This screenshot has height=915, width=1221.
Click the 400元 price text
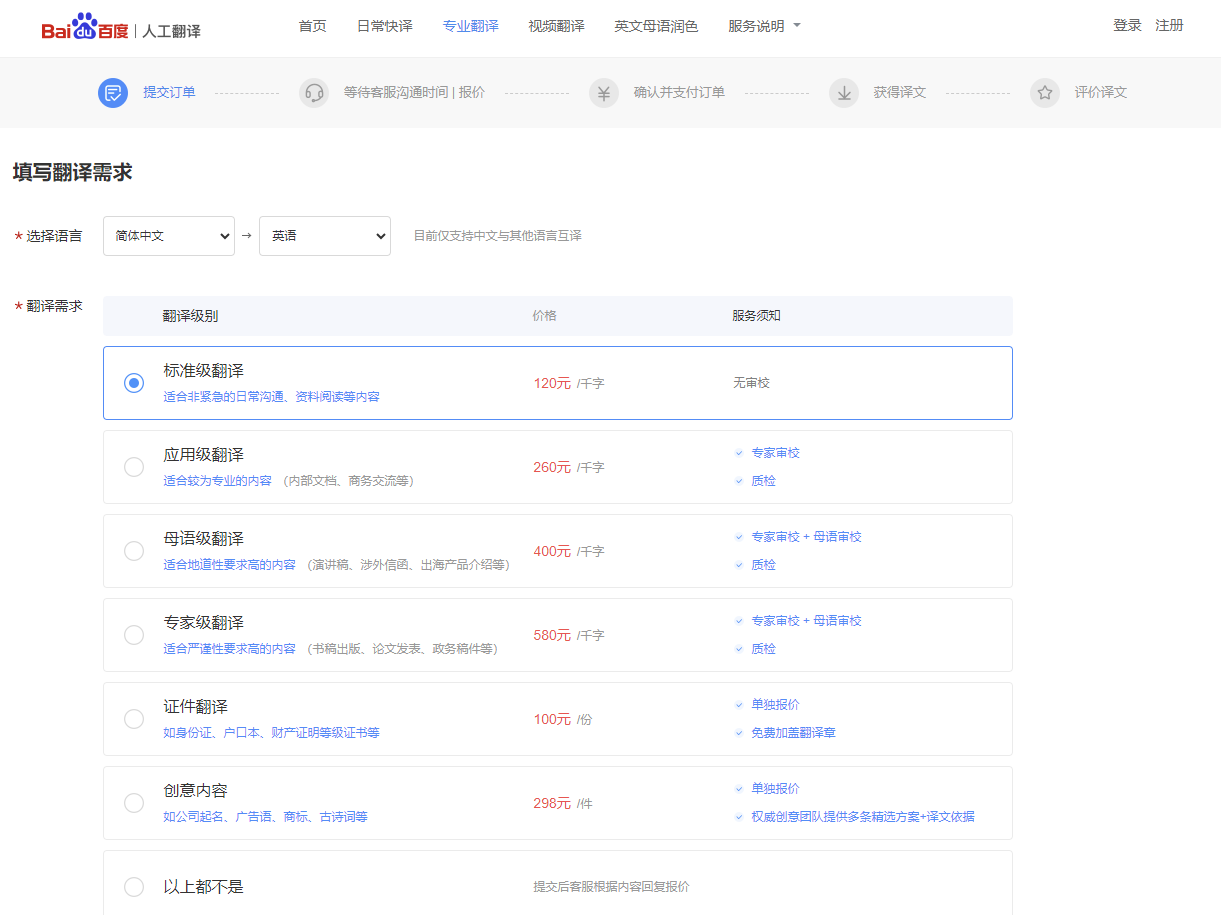pos(552,551)
